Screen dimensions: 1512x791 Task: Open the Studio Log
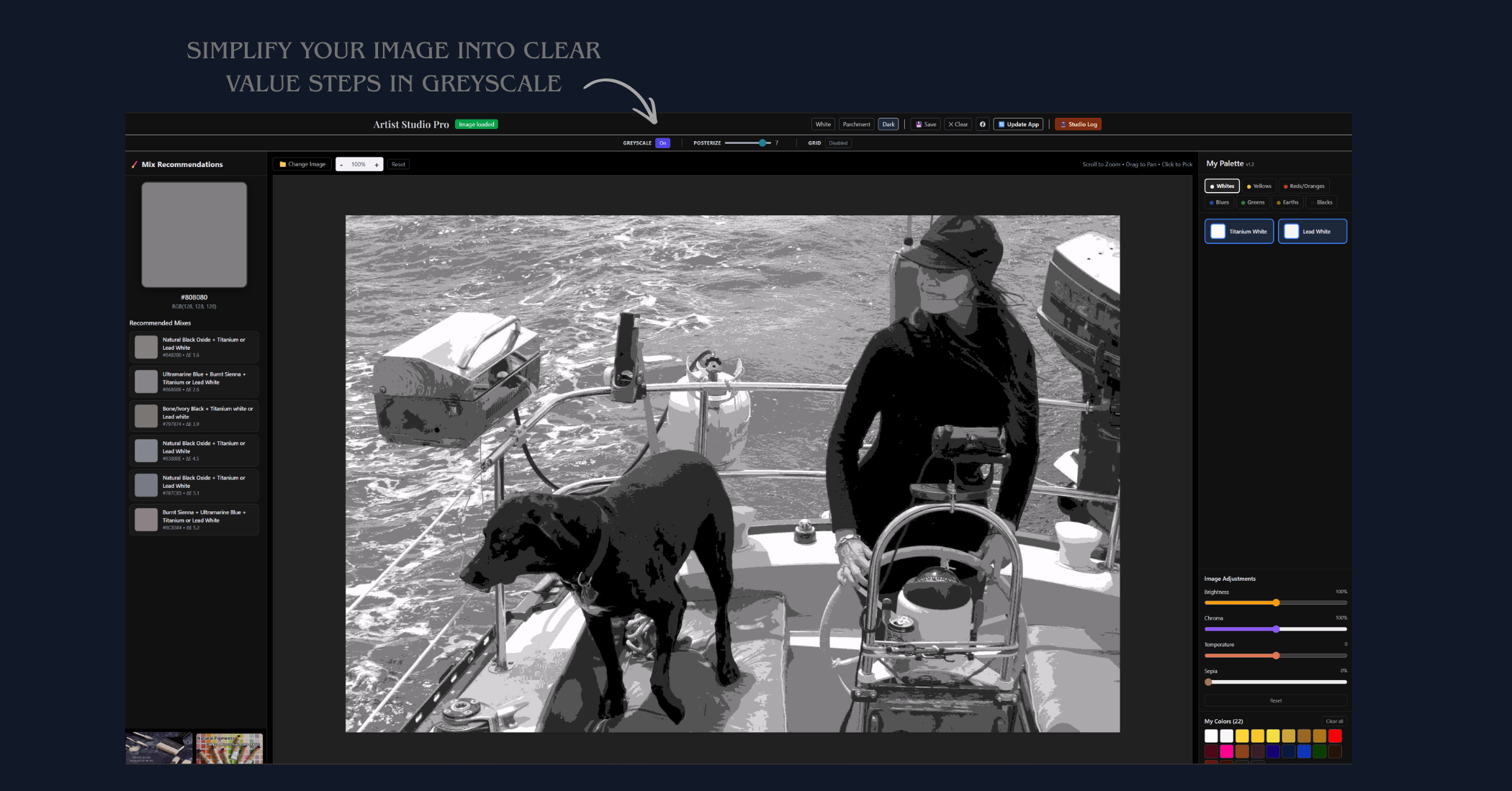click(x=1078, y=125)
